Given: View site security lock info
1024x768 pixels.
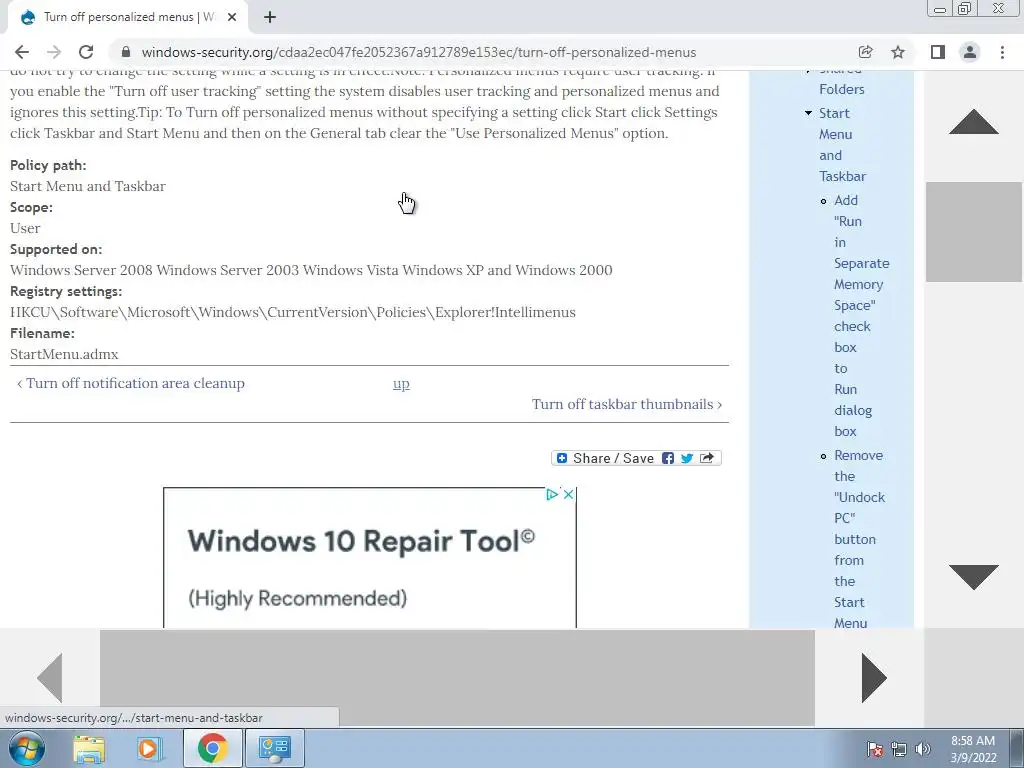Looking at the screenshot, I should 126,52.
